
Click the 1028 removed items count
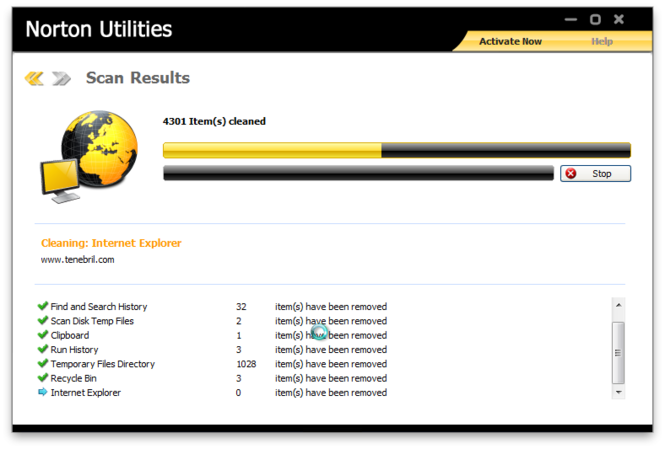point(246,364)
